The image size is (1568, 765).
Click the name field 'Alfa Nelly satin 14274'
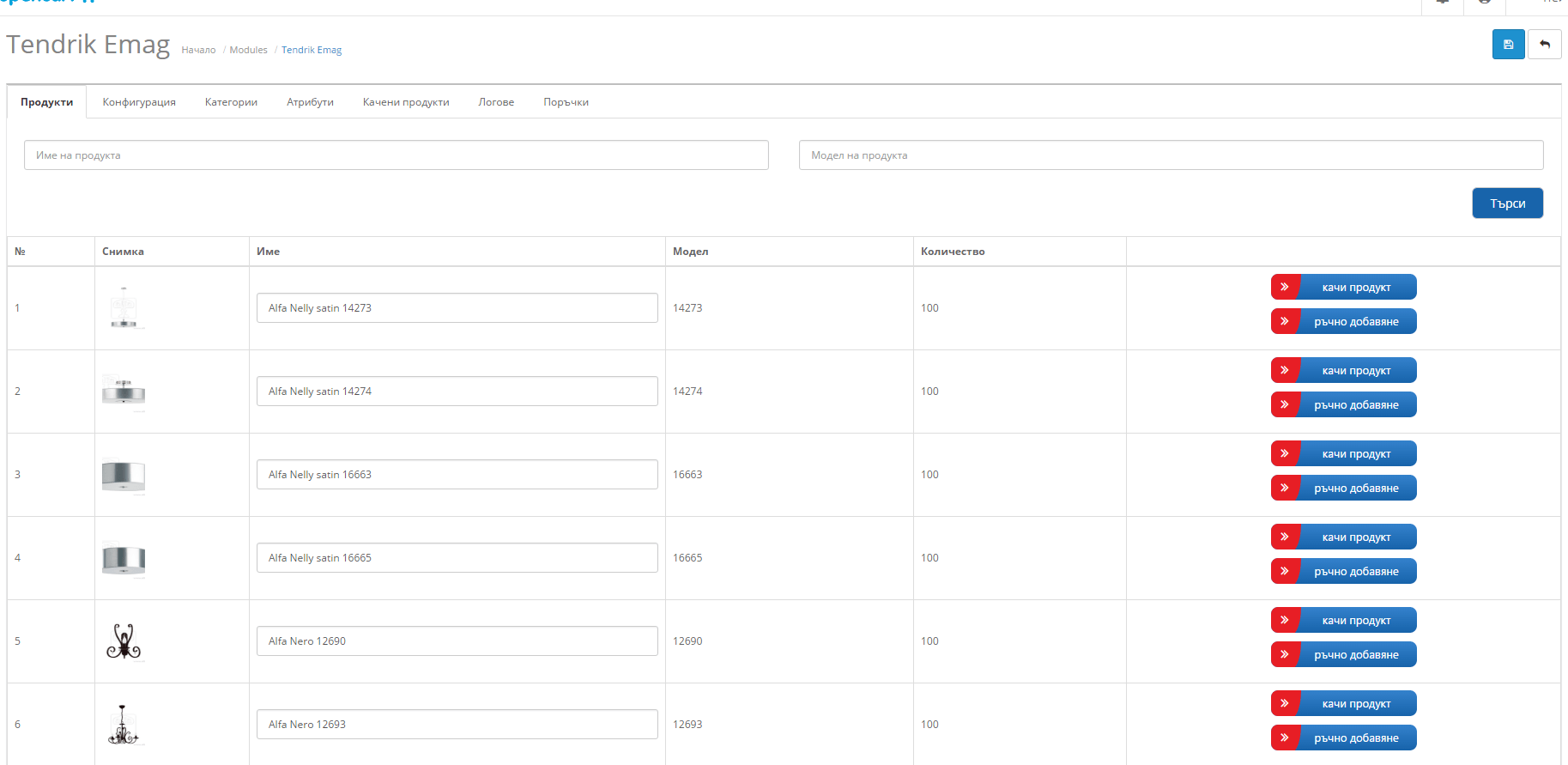[457, 392]
